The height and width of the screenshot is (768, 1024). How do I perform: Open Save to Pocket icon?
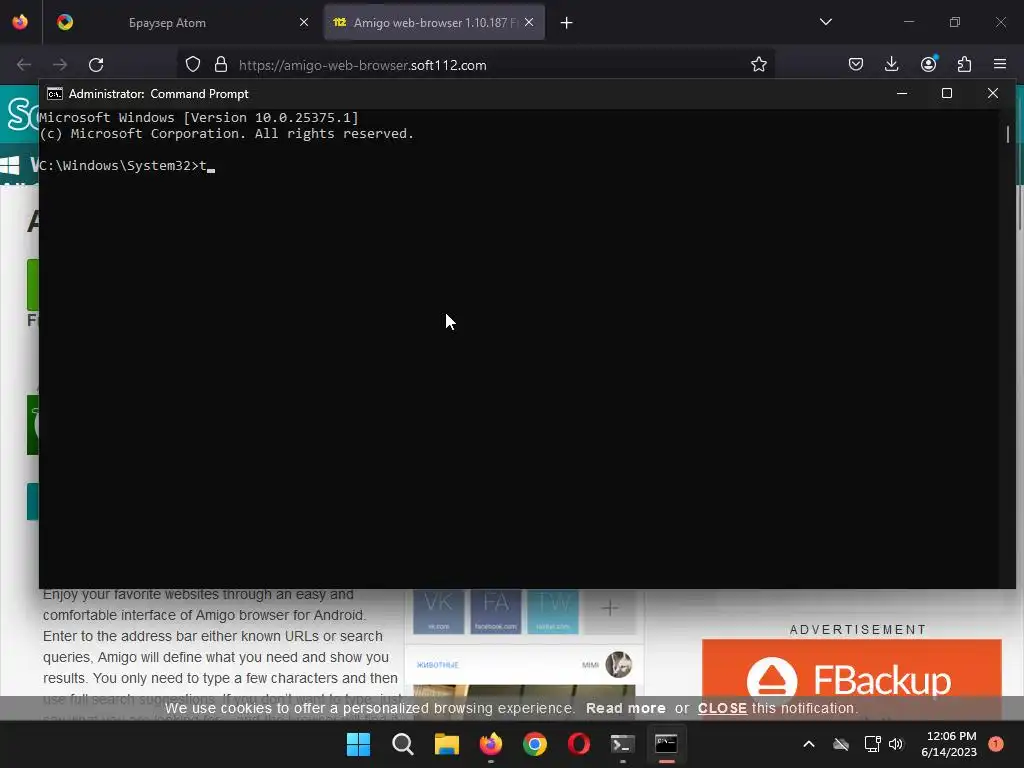(x=856, y=65)
